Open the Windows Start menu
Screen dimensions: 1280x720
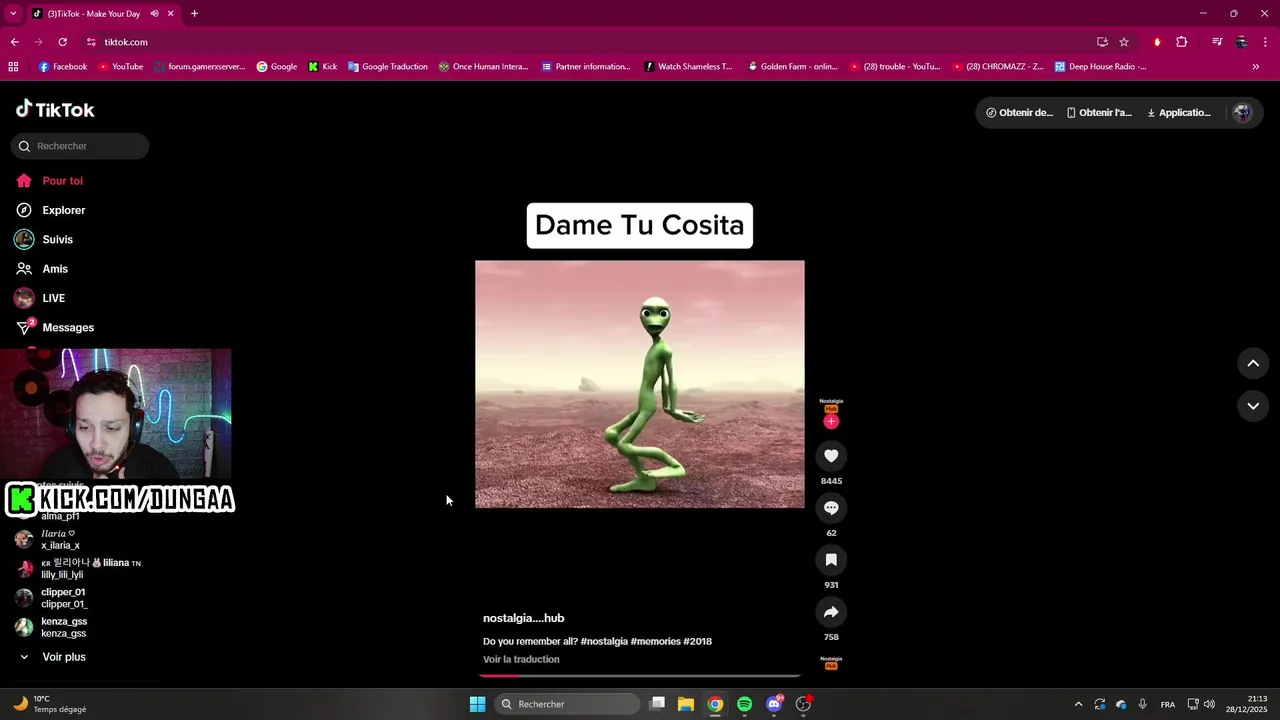(x=477, y=704)
